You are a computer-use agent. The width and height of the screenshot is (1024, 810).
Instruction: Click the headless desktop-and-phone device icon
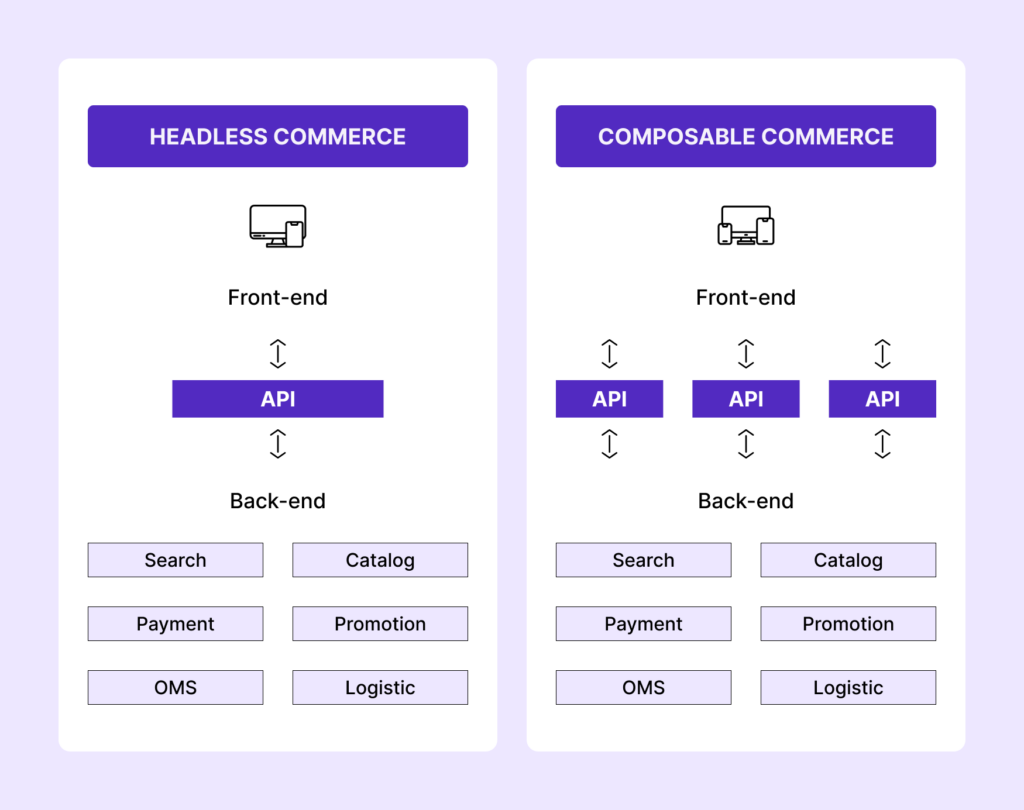[x=278, y=226]
